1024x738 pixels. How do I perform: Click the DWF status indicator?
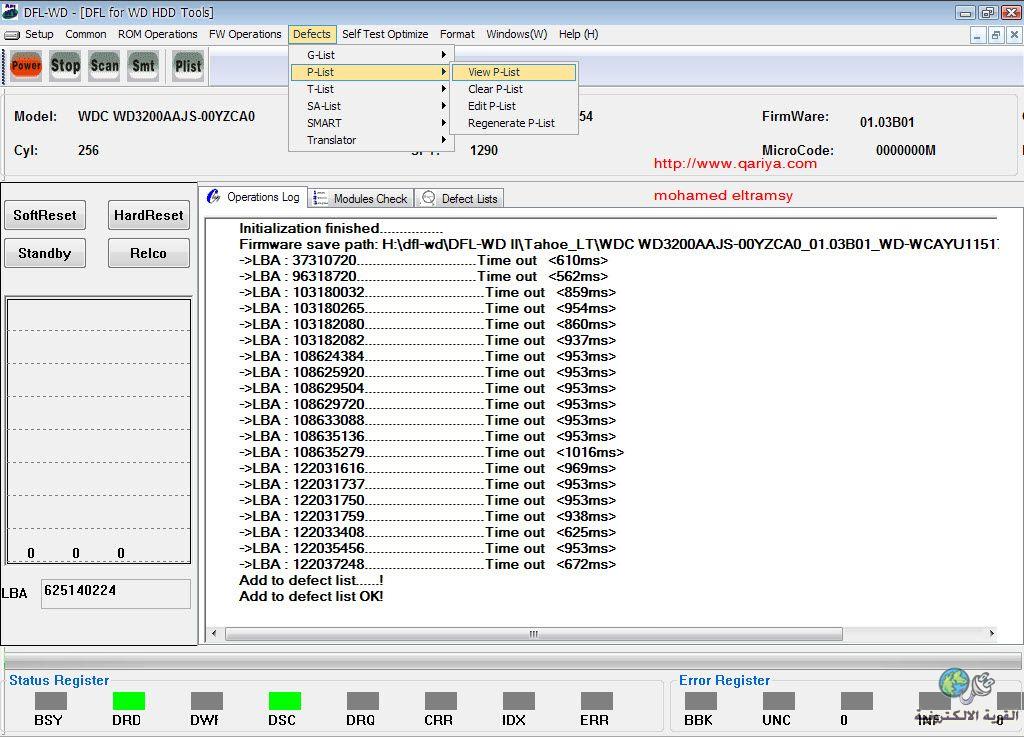coord(207,701)
